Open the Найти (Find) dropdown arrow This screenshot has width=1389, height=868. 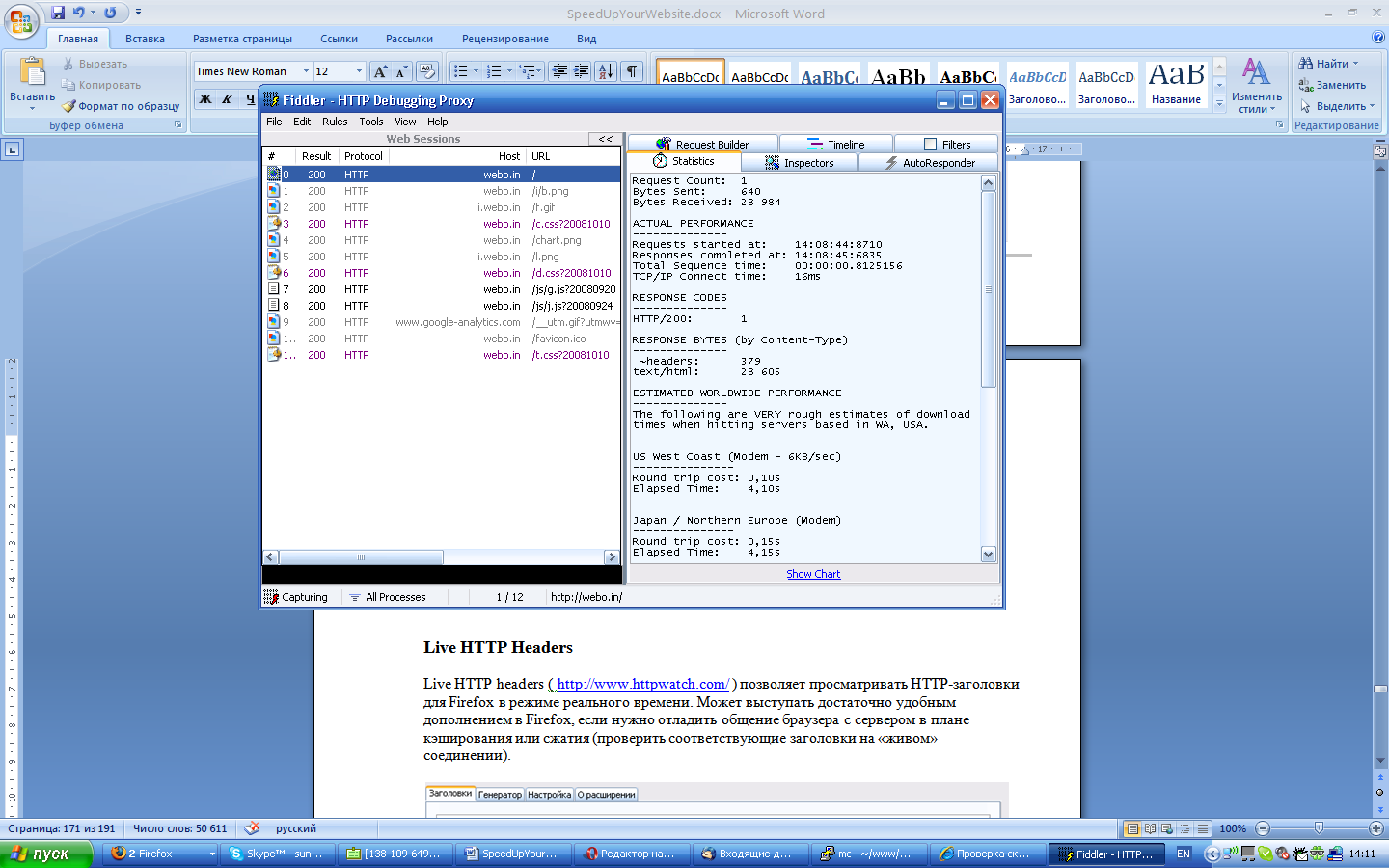point(1355,64)
